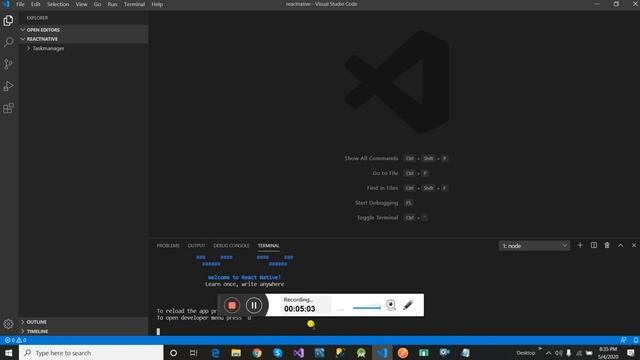Switch to the PROBLEMS tab
This screenshot has height=360, width=640.
point(168,246)
